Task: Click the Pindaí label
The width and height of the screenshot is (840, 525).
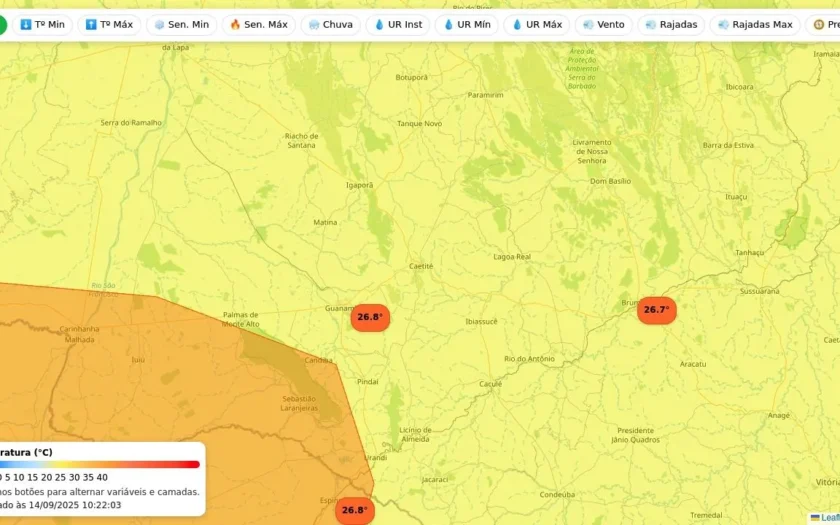Action: coord(368,382)
